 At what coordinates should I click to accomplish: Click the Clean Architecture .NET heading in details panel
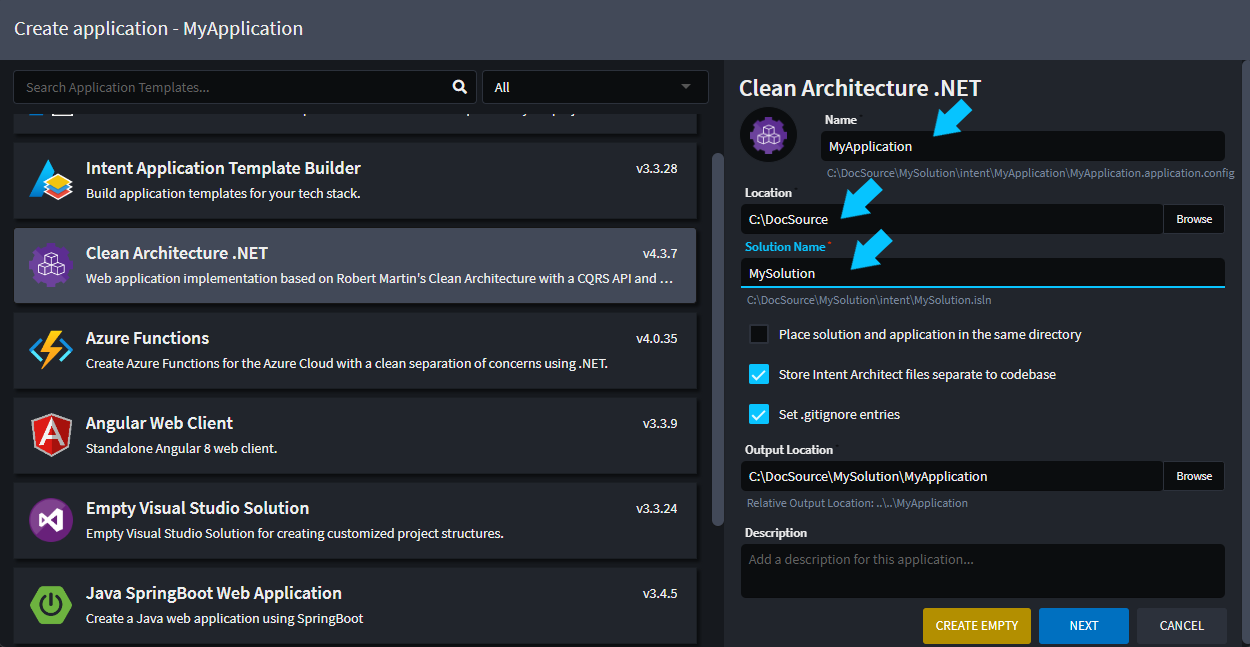click(x=860, y=88)
